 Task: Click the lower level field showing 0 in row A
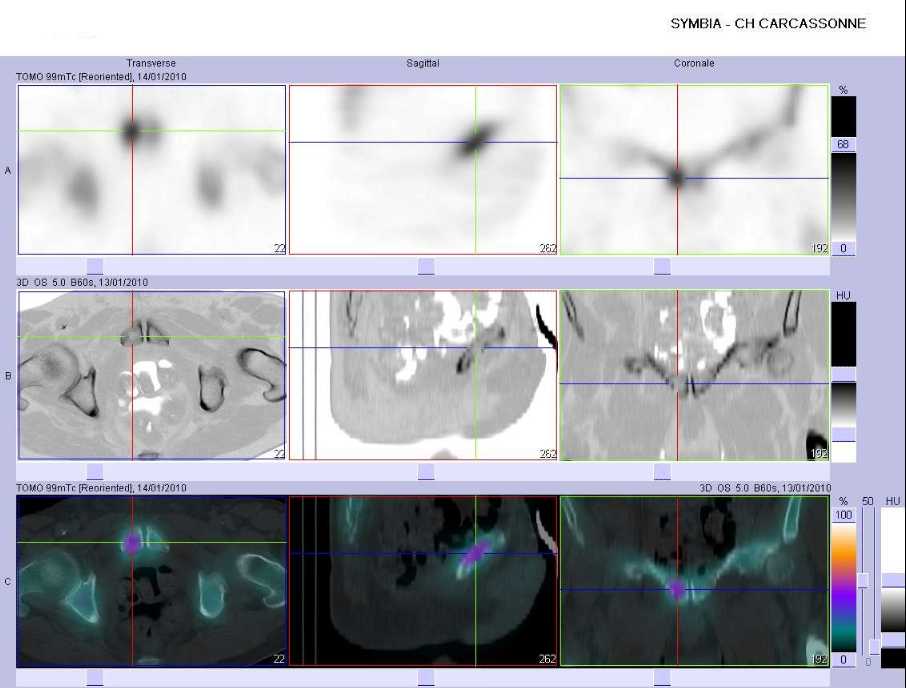(x=843, y=248)
